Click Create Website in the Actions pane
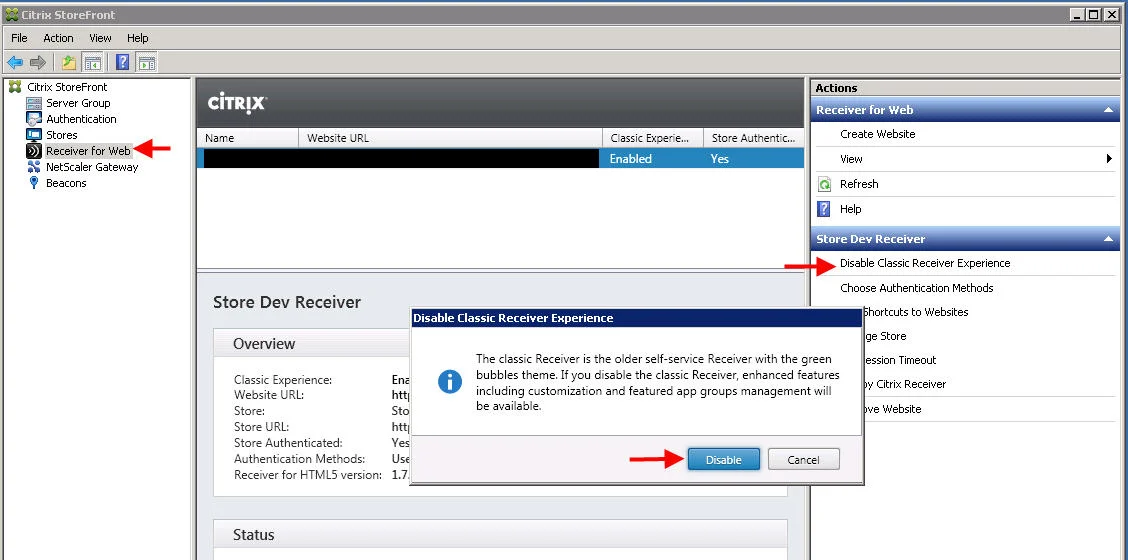The height and width of the screenshot is (560, 1128). point(878,134)
